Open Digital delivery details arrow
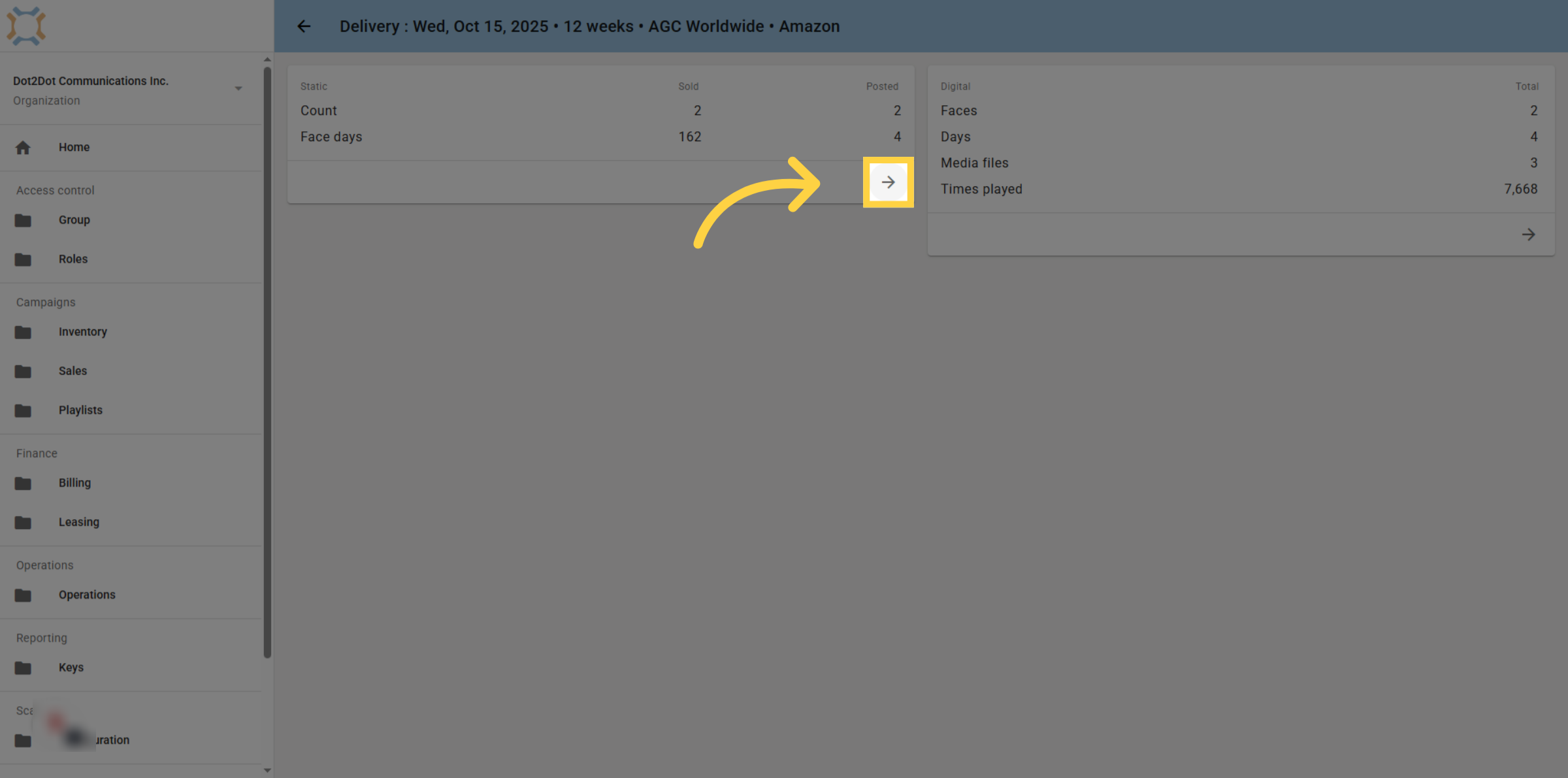Viewport: 1568px width, 778px height. click(1528, 235)
